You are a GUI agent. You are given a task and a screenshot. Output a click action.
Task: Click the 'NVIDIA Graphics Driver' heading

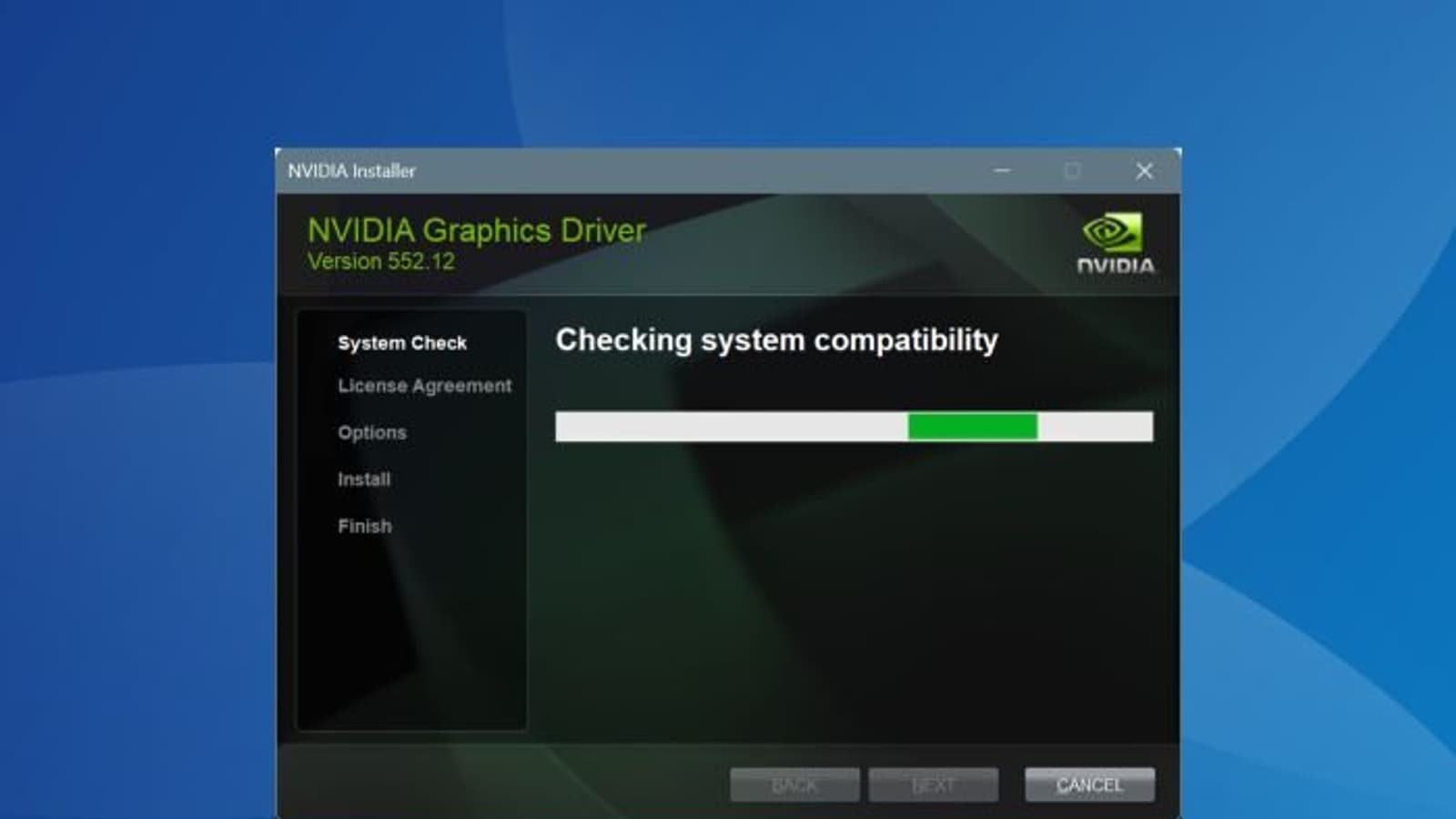tap(477, 230)
